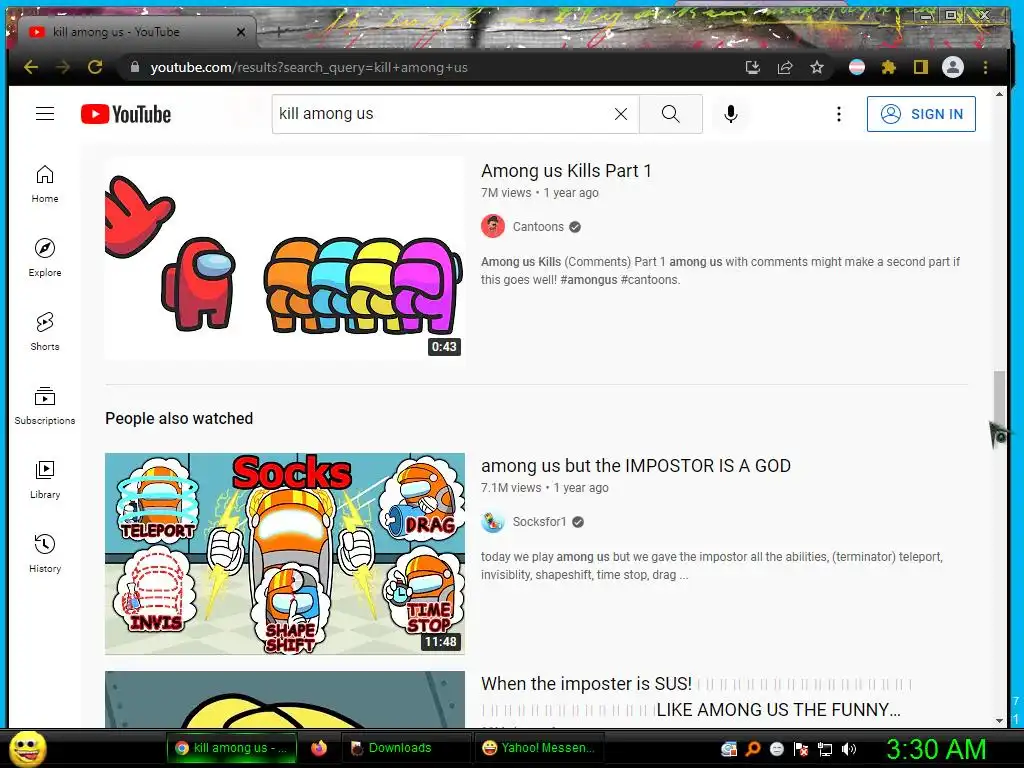This screenshot has height=768, width=1024.
Task: Open the Socksfor1 channel name
Action: coord(539,522)
